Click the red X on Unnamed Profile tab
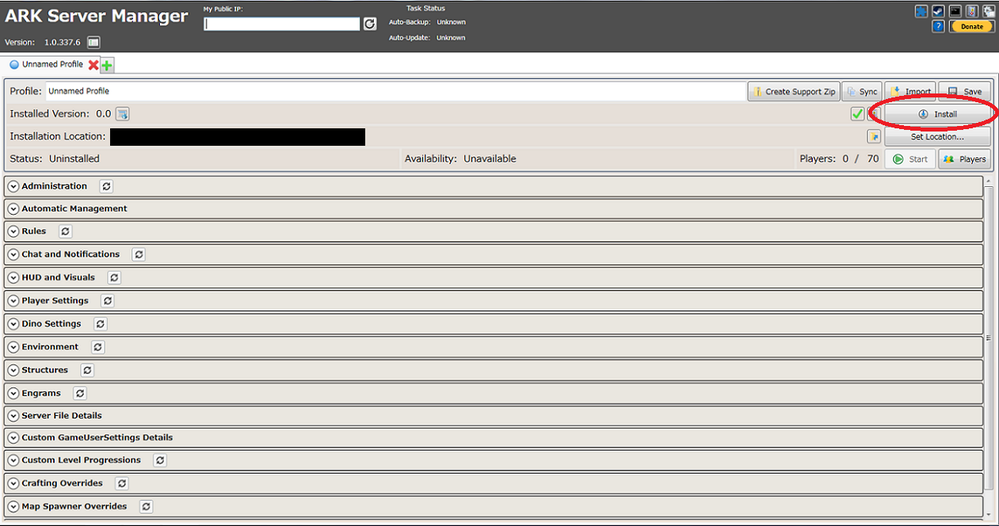 (x=93, y=64)
